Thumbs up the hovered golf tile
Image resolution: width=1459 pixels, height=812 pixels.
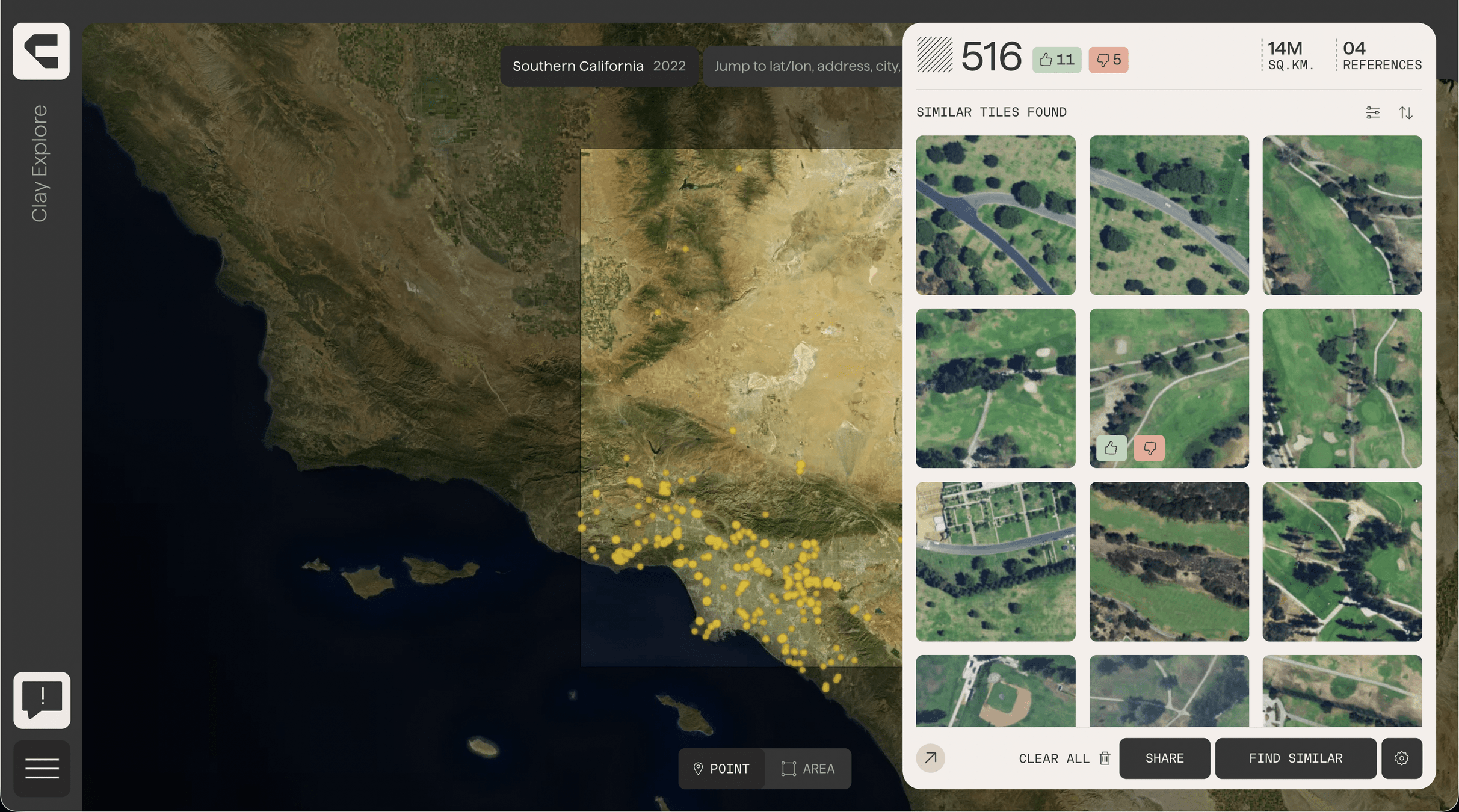(x=1111, y=448)
